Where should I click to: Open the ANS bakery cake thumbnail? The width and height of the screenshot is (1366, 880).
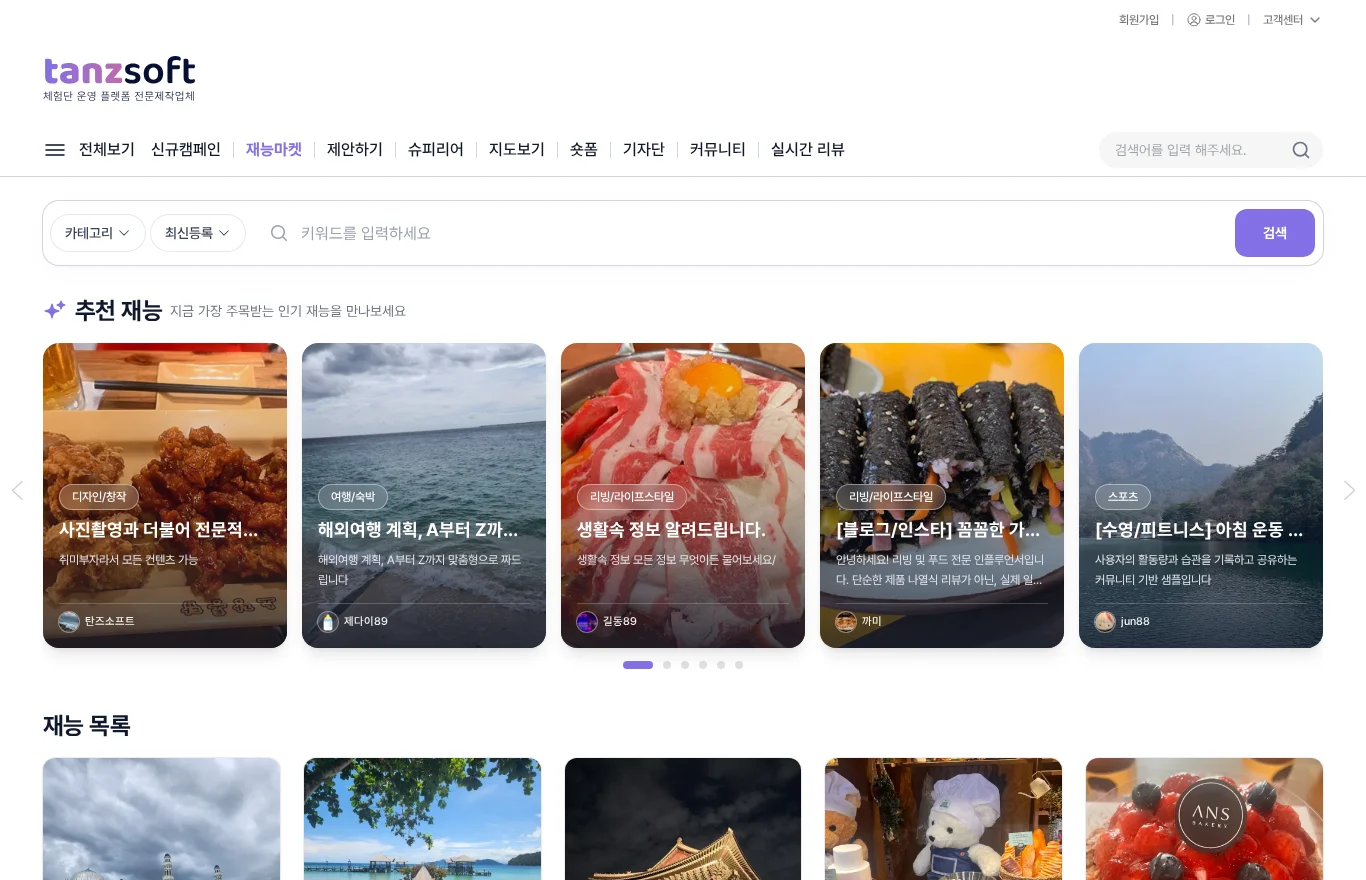click(1204, 819)
